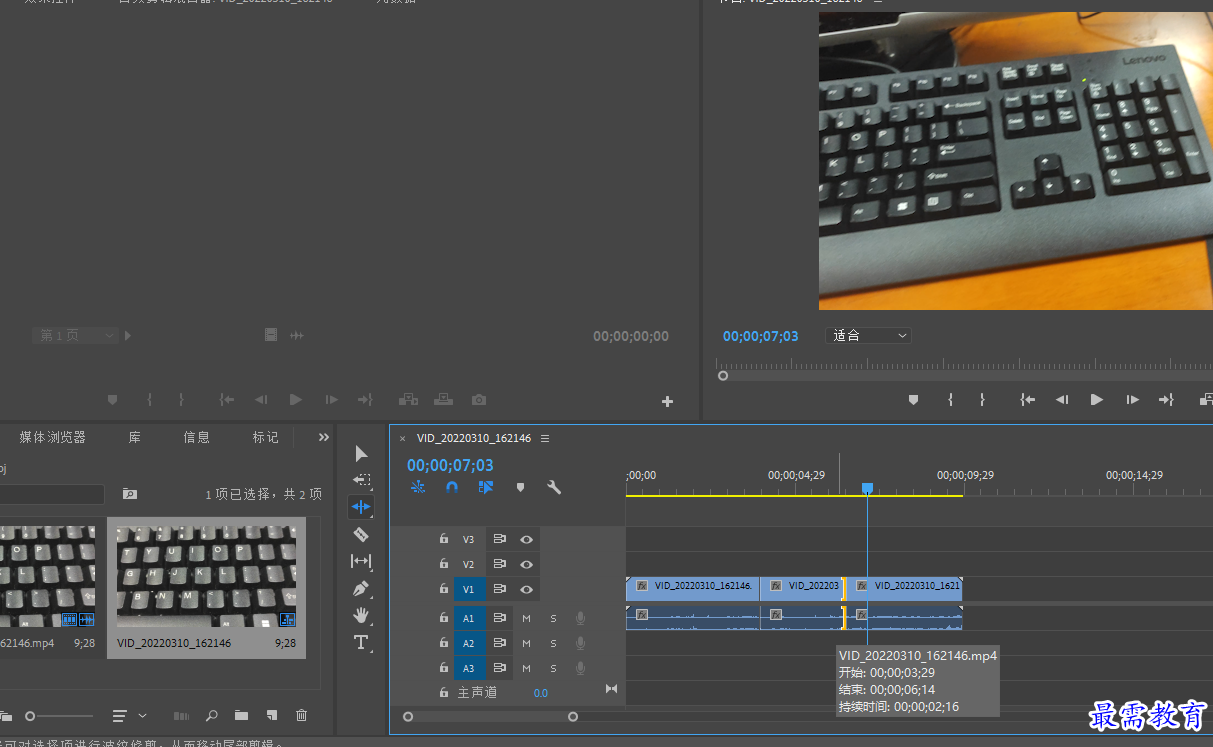Open project panel sort icons dropdown
The image size is (1213, 747).
[129, 716]
